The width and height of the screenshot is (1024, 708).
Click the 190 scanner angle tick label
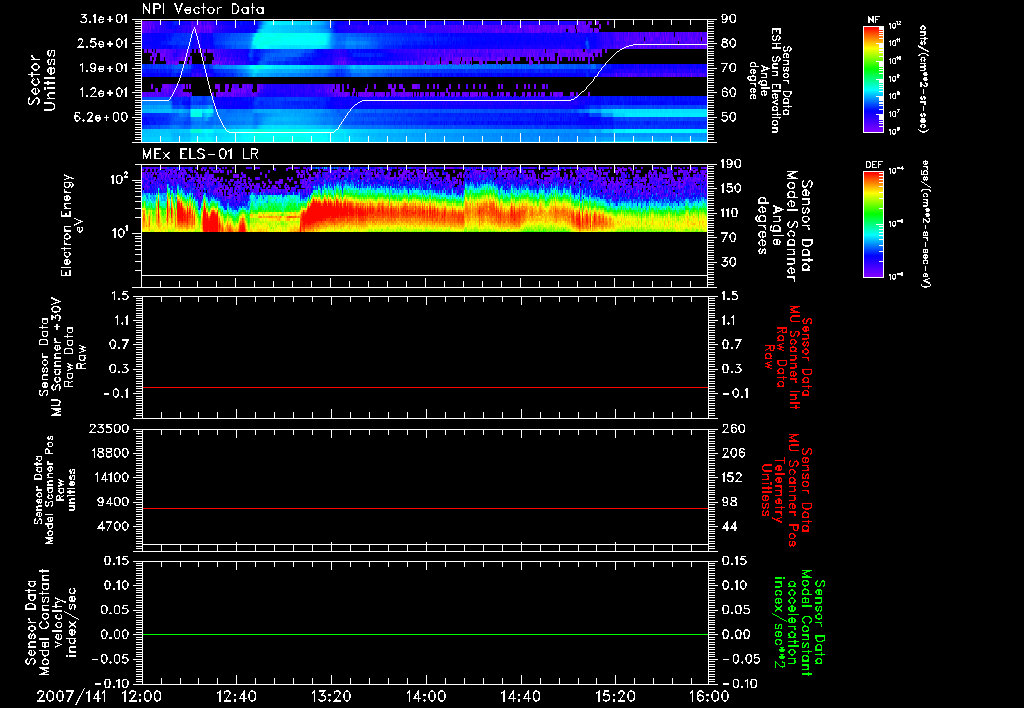pyautogui.click(x=731, y=164)
